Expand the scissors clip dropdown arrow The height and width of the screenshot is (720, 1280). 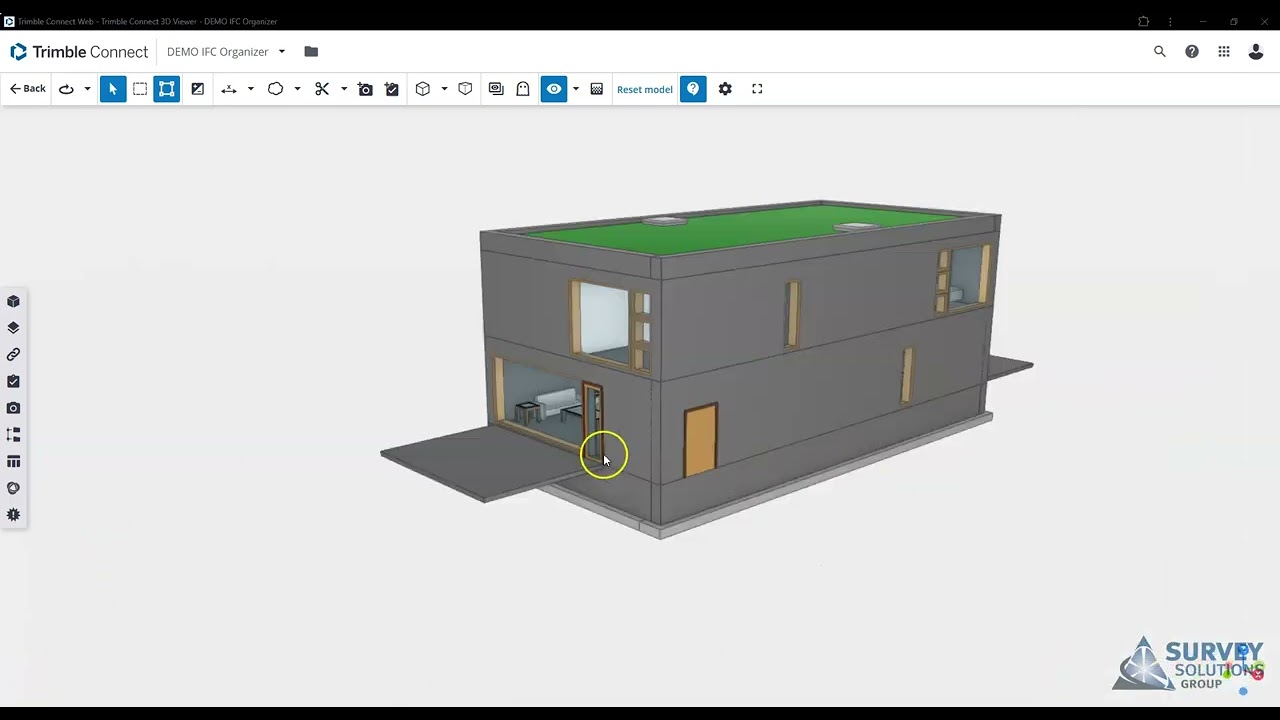344,89
